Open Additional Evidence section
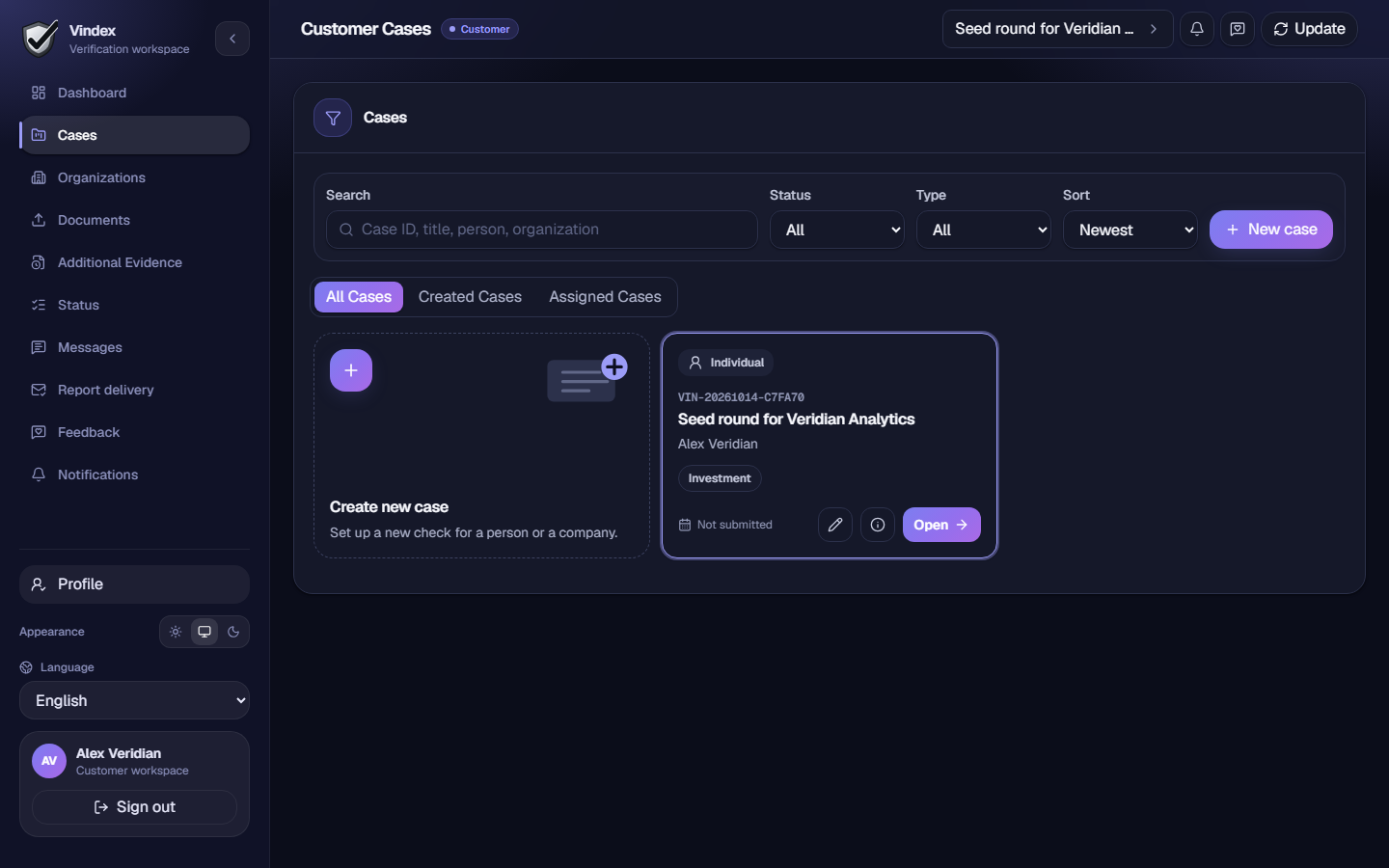Screen dimensions: 1389x868 (x=134, y=262)
